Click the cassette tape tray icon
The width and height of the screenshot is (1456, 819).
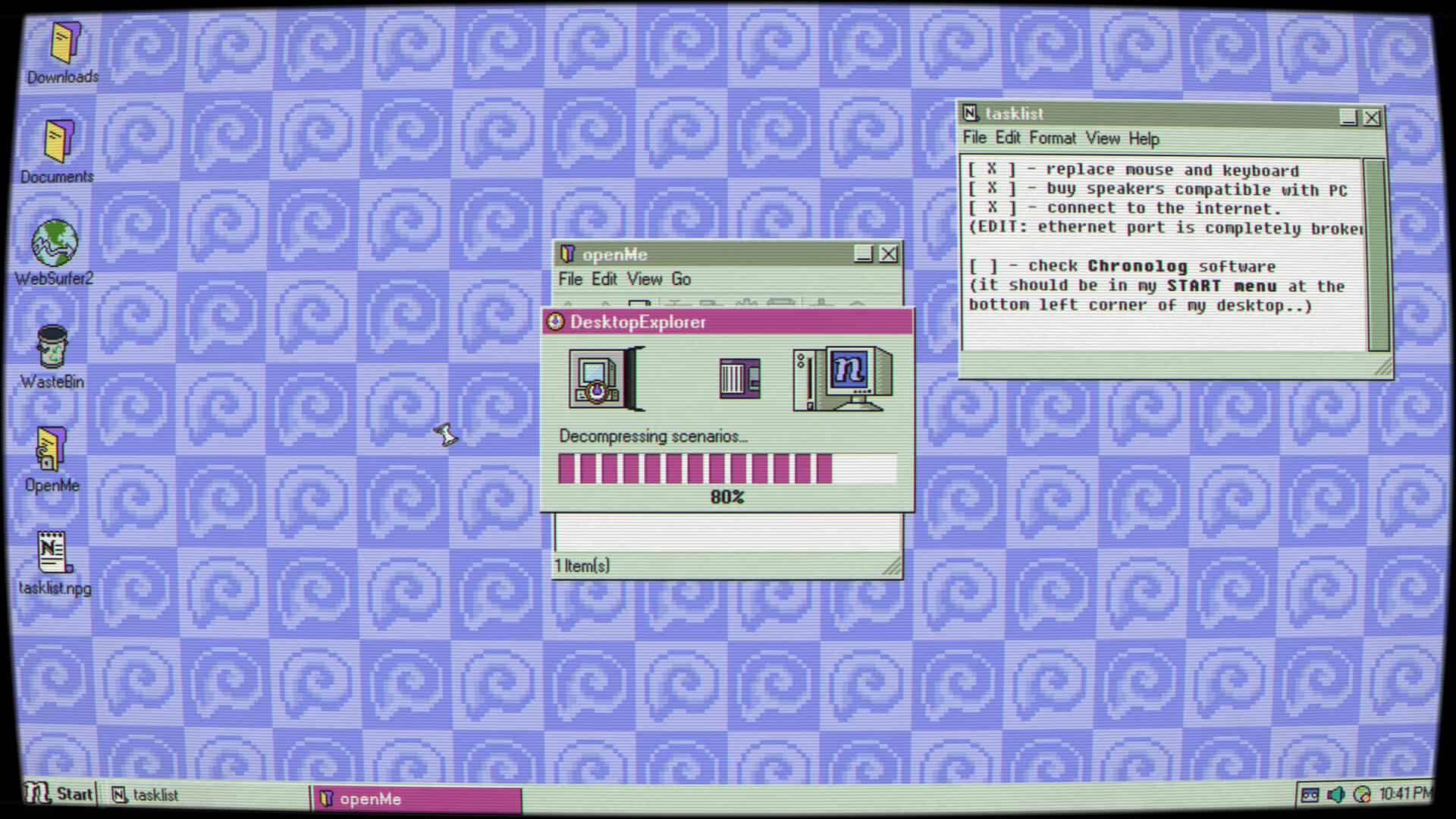tap(1310, 795)
